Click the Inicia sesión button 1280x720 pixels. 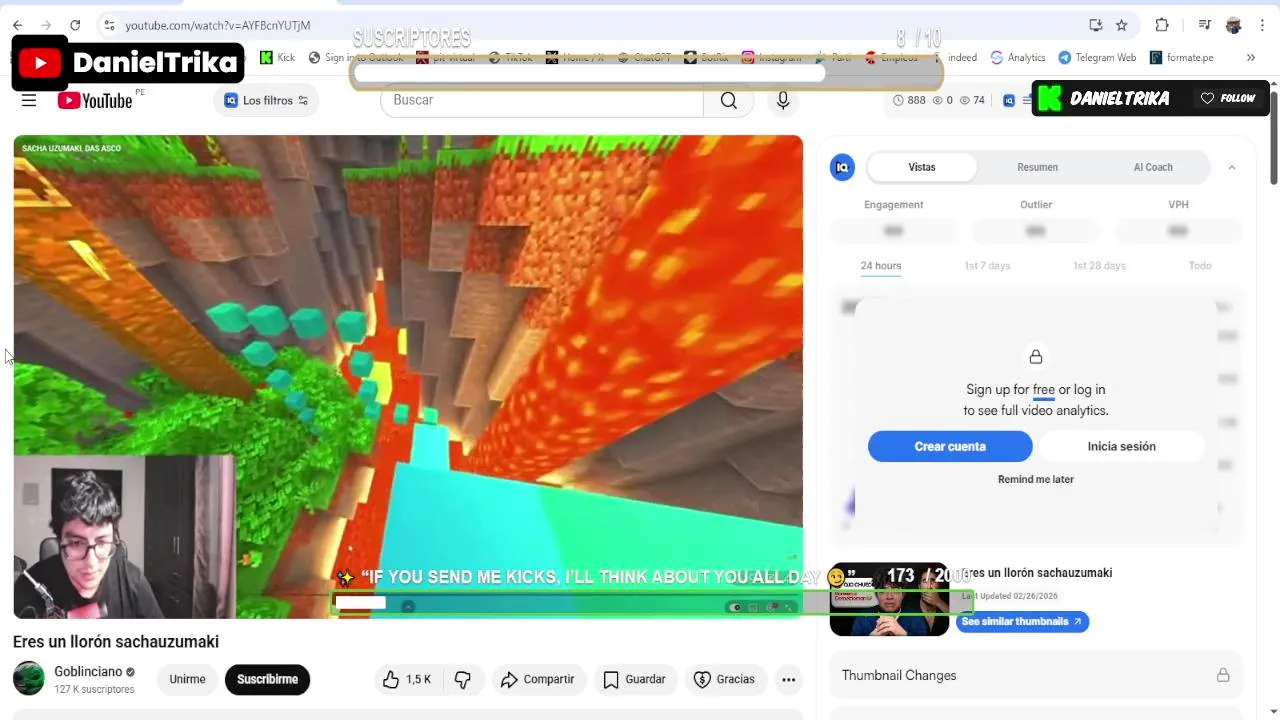pos(1122,446)
